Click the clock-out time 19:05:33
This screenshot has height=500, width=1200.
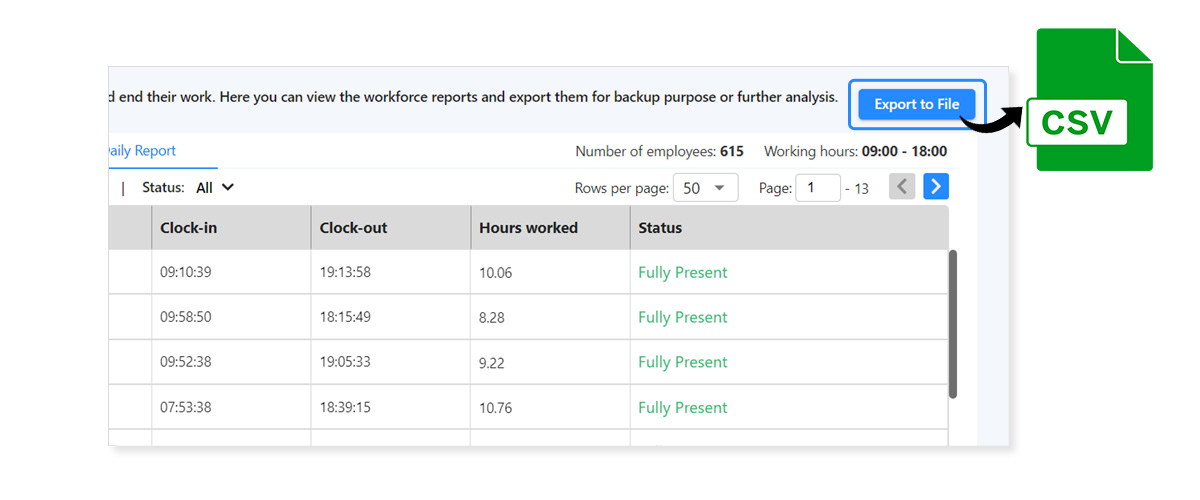click(345, 362)
